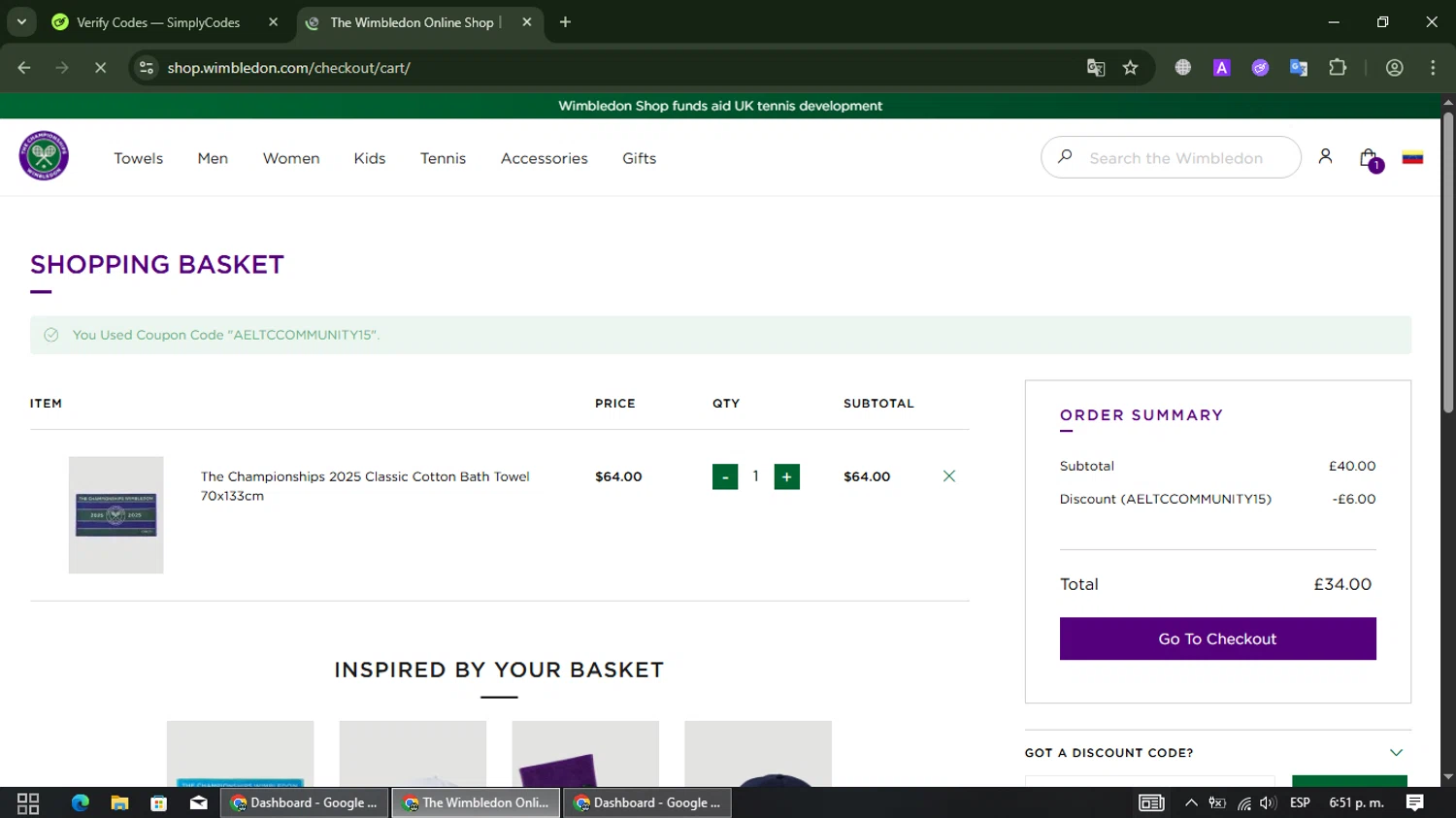Click the globe extension icon
This screenshot has height=818, width=1456.
pyautogui.click(x=1182, y=68)
